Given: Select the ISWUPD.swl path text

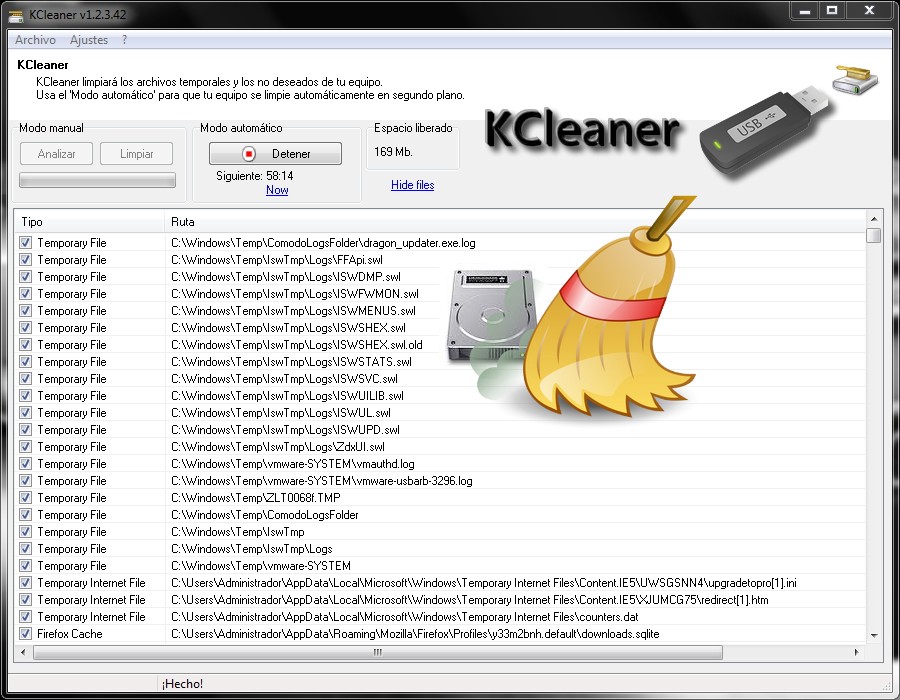Looking at the screenshot, I should [x=285, y=430].
